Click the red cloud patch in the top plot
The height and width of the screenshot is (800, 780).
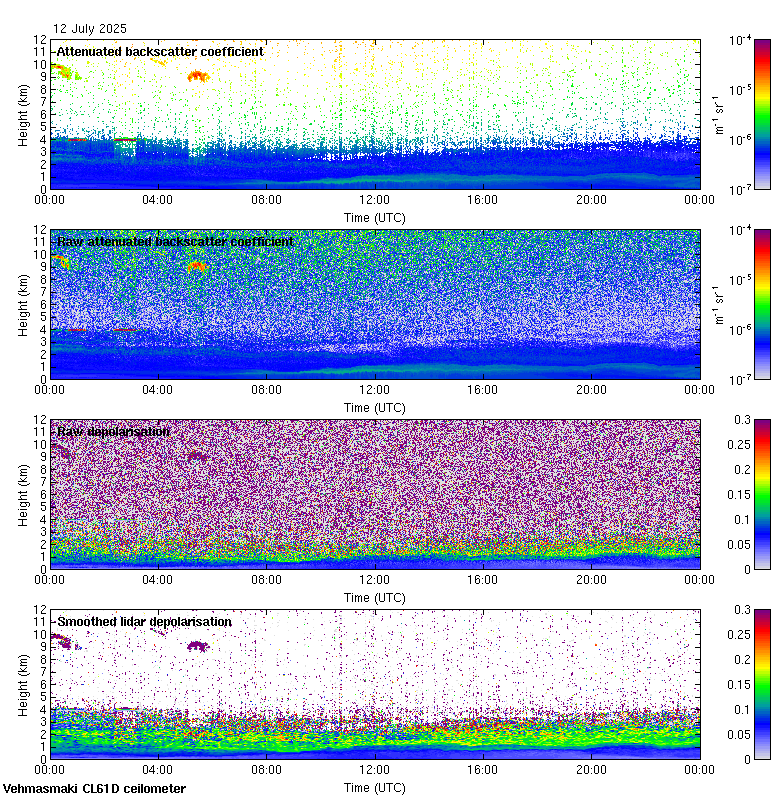point(197,76)
